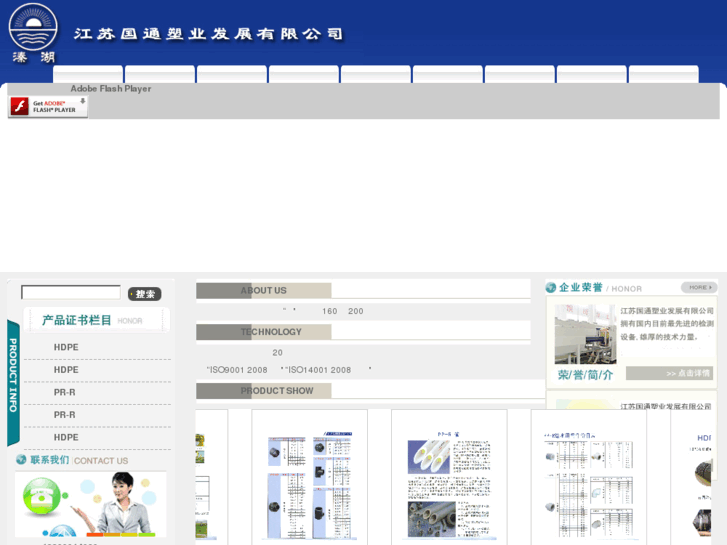The image size is (727, 545).
Task: Open the 产品证书栏目 HONOR heading
Action: coord(97,320)
